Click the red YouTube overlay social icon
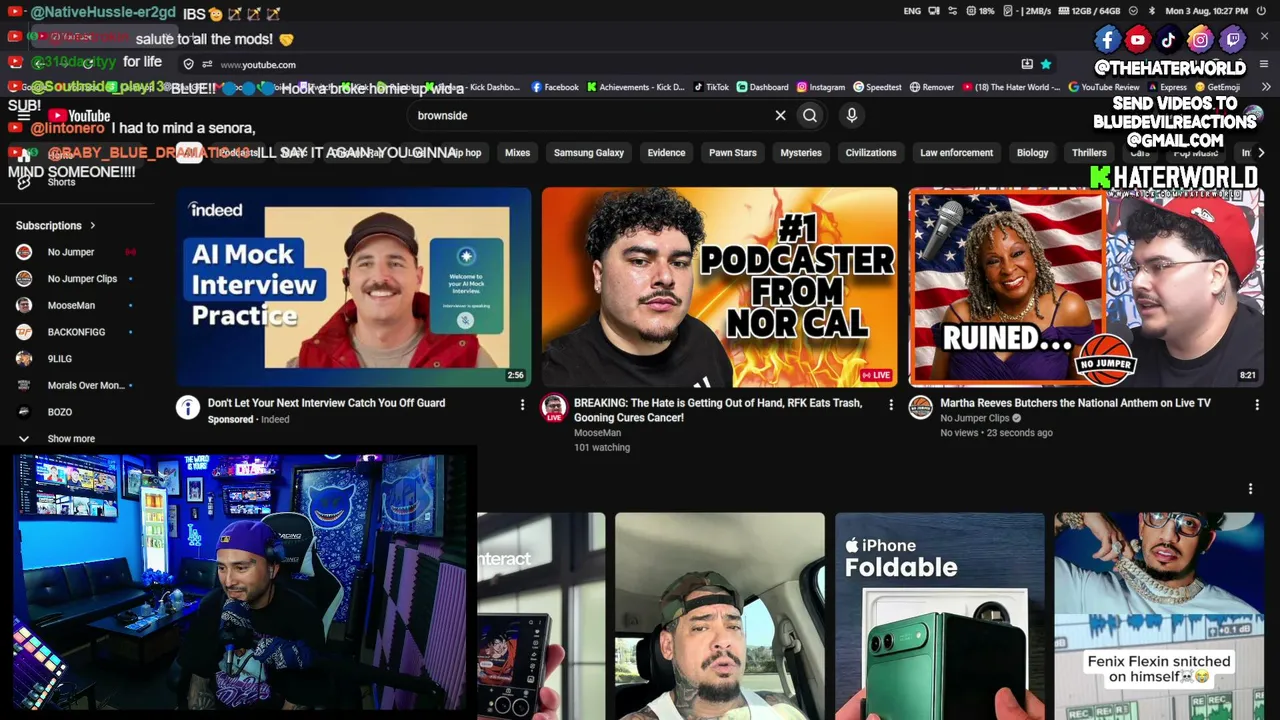The width and height of the screenshot is (1280, 720). (x=1138, y=40)
